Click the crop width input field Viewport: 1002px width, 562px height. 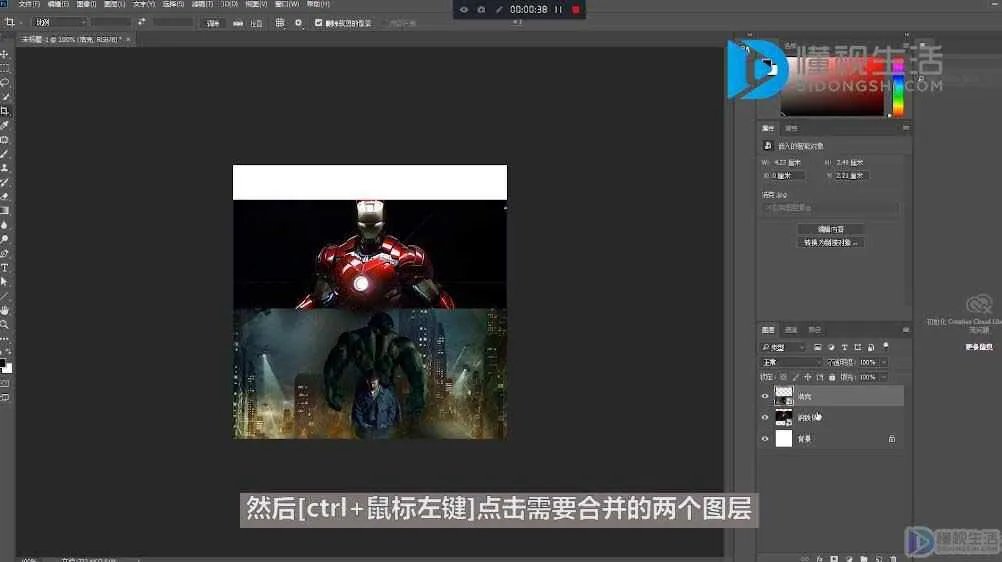click(111, 22)
